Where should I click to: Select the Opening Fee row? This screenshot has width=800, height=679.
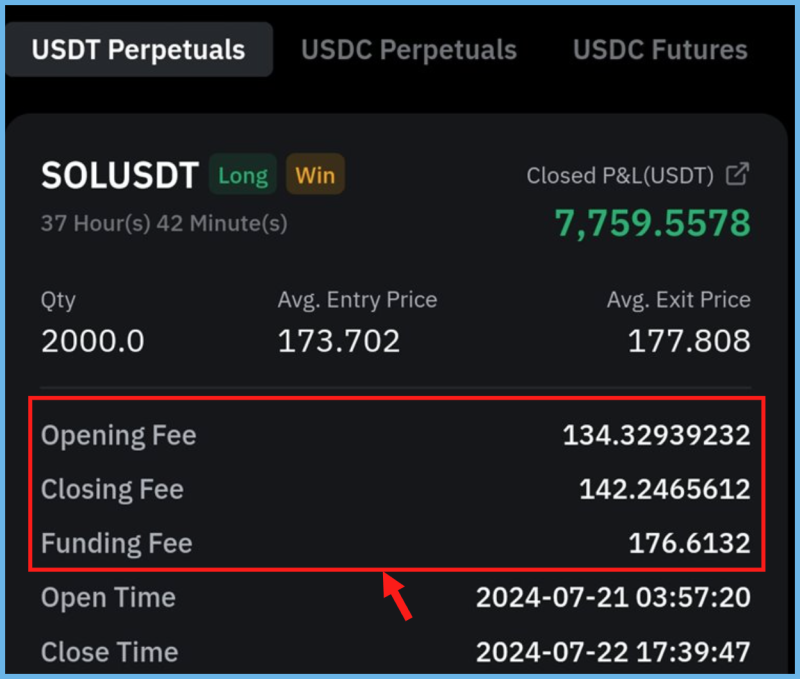pos(396,435)
